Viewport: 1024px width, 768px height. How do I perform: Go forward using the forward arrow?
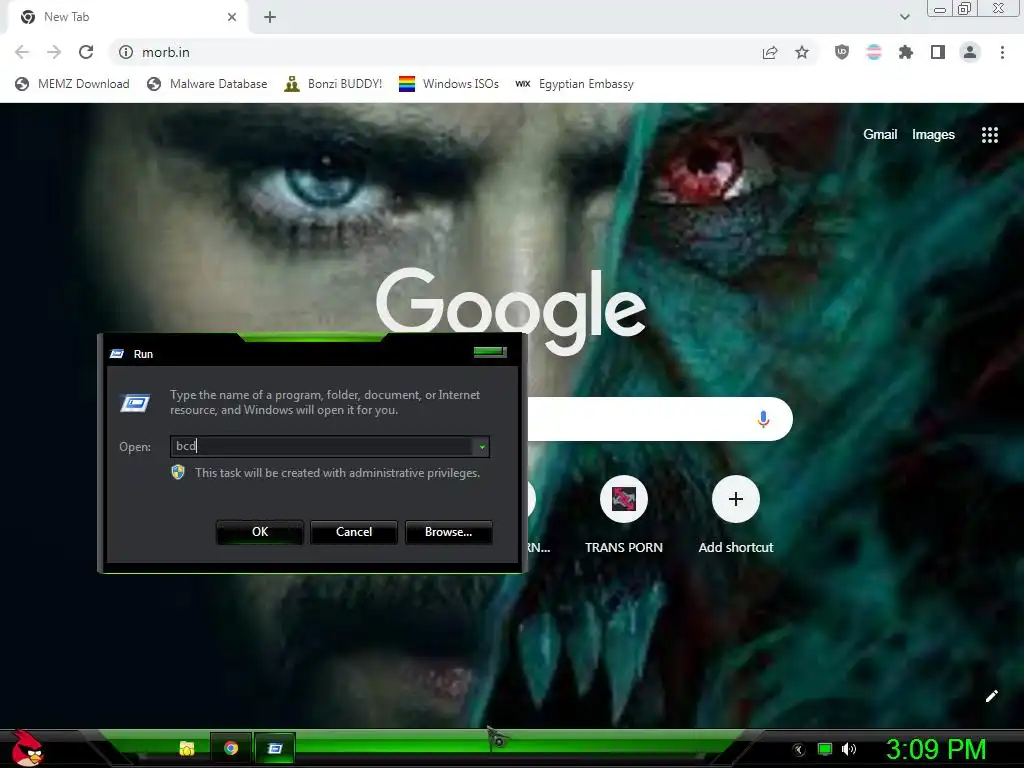[x=54, y=52]
